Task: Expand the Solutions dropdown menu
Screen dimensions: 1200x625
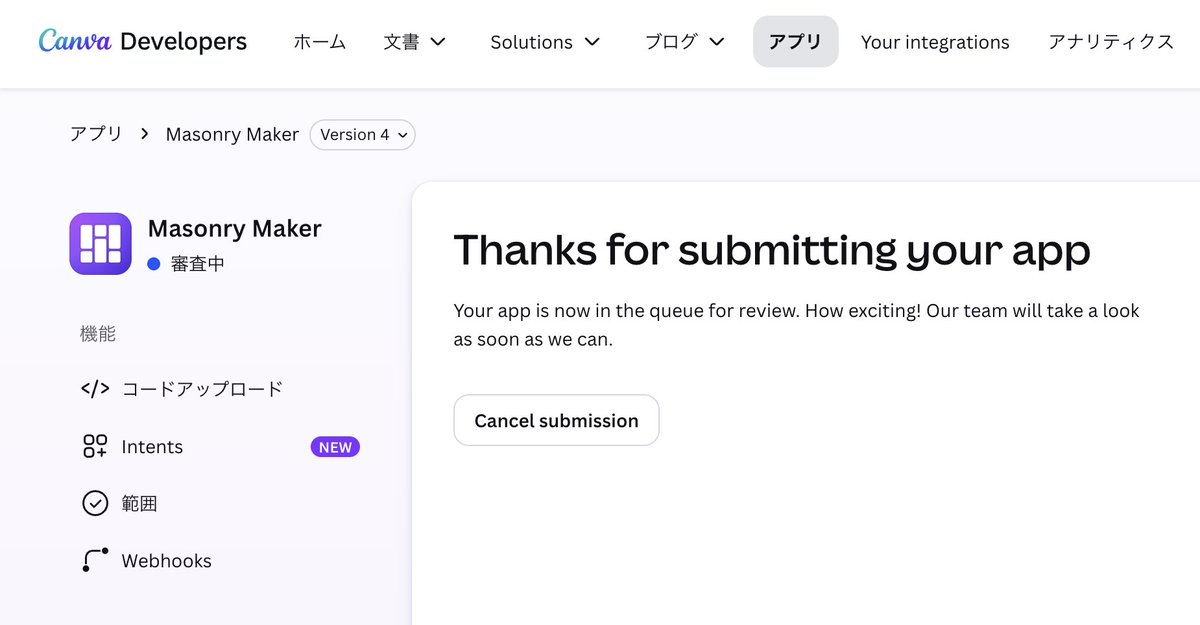Action: click(x=545, y=42)
